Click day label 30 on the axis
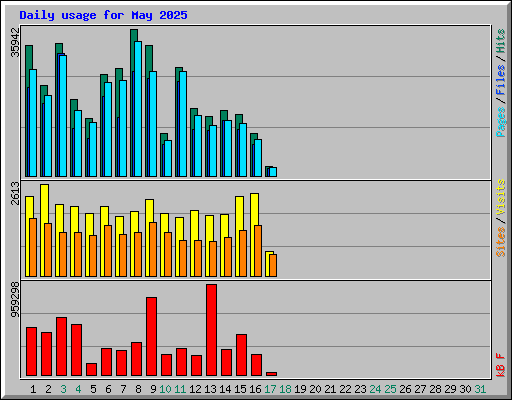Viewport: 512px width, 400px height. click(x=465, y=389)
